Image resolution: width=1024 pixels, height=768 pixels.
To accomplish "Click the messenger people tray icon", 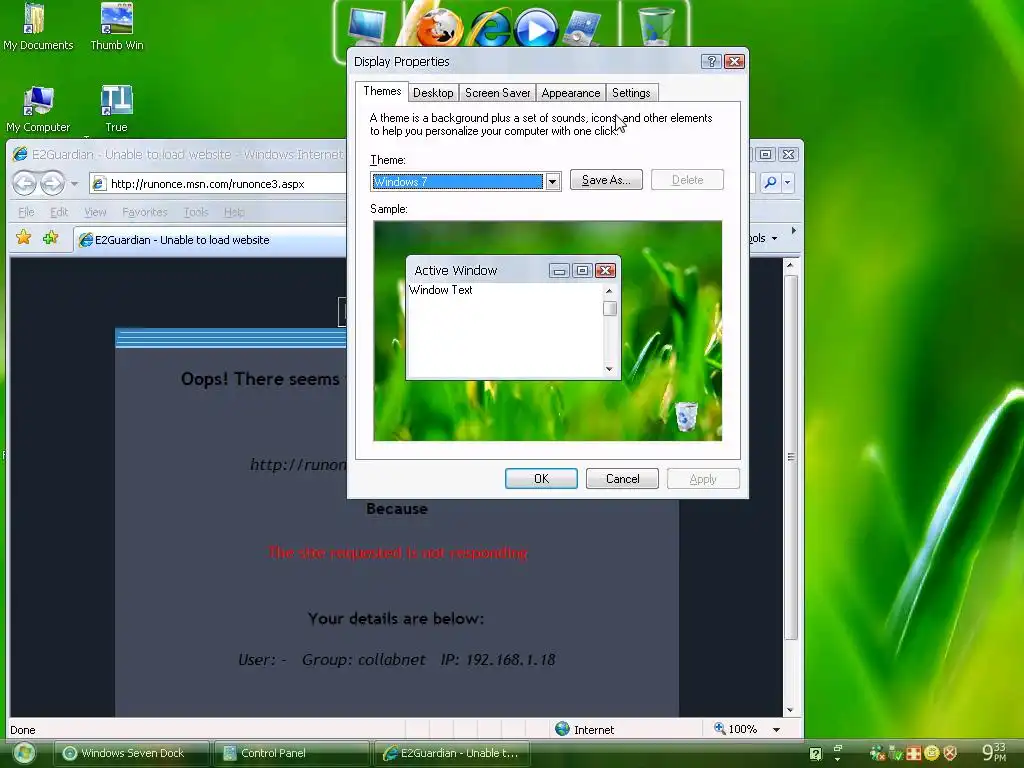I will 877,753.
